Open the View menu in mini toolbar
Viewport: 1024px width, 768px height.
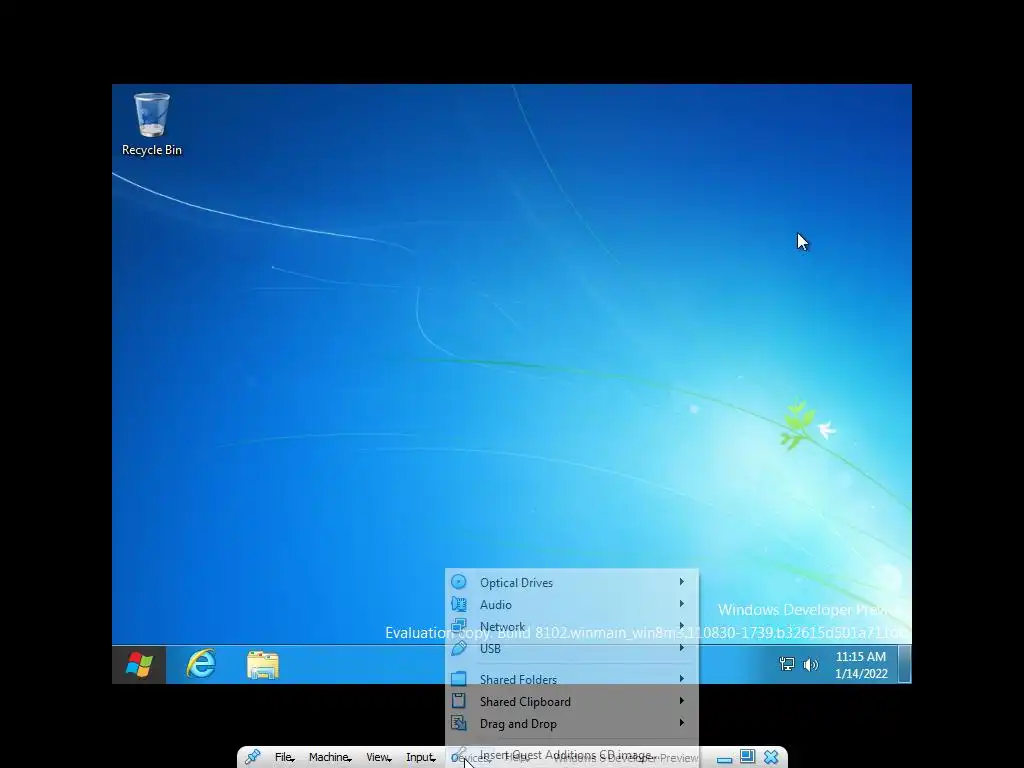379,758
